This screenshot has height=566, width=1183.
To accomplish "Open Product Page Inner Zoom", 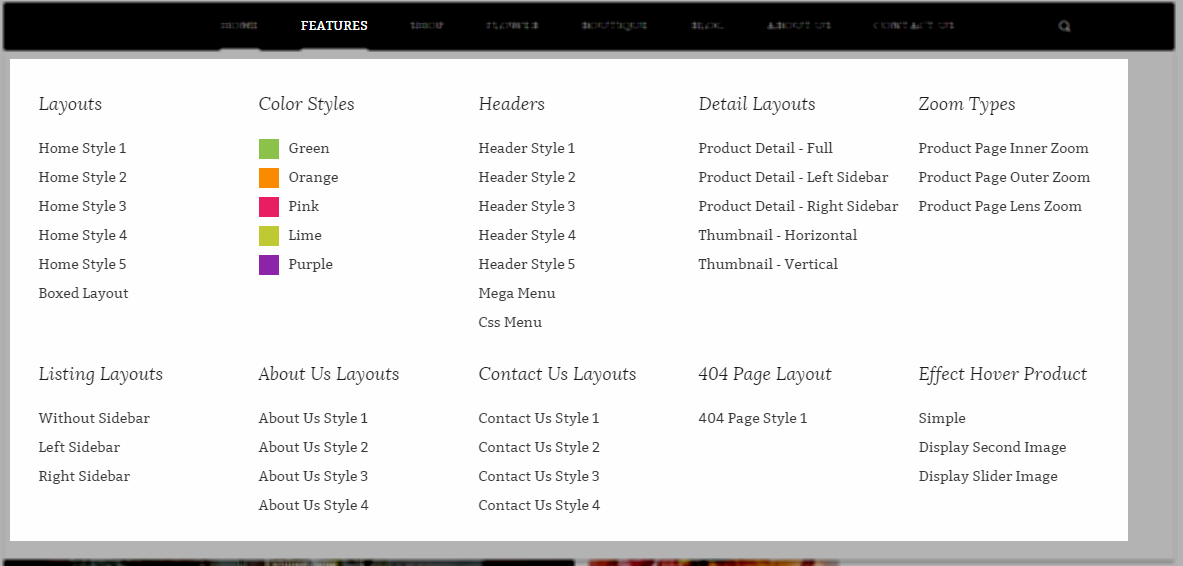I will [1003, 148].
